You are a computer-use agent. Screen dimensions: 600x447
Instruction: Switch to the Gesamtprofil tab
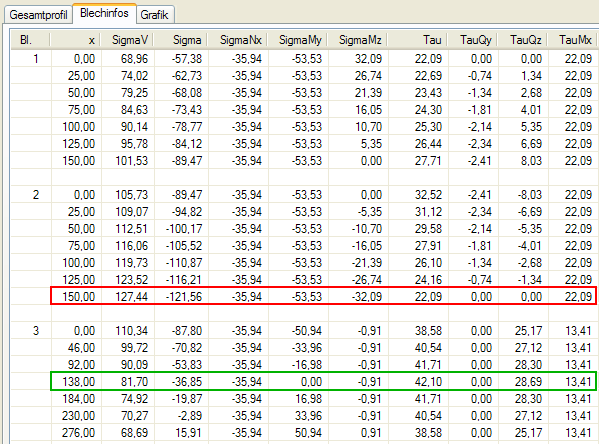36,15
